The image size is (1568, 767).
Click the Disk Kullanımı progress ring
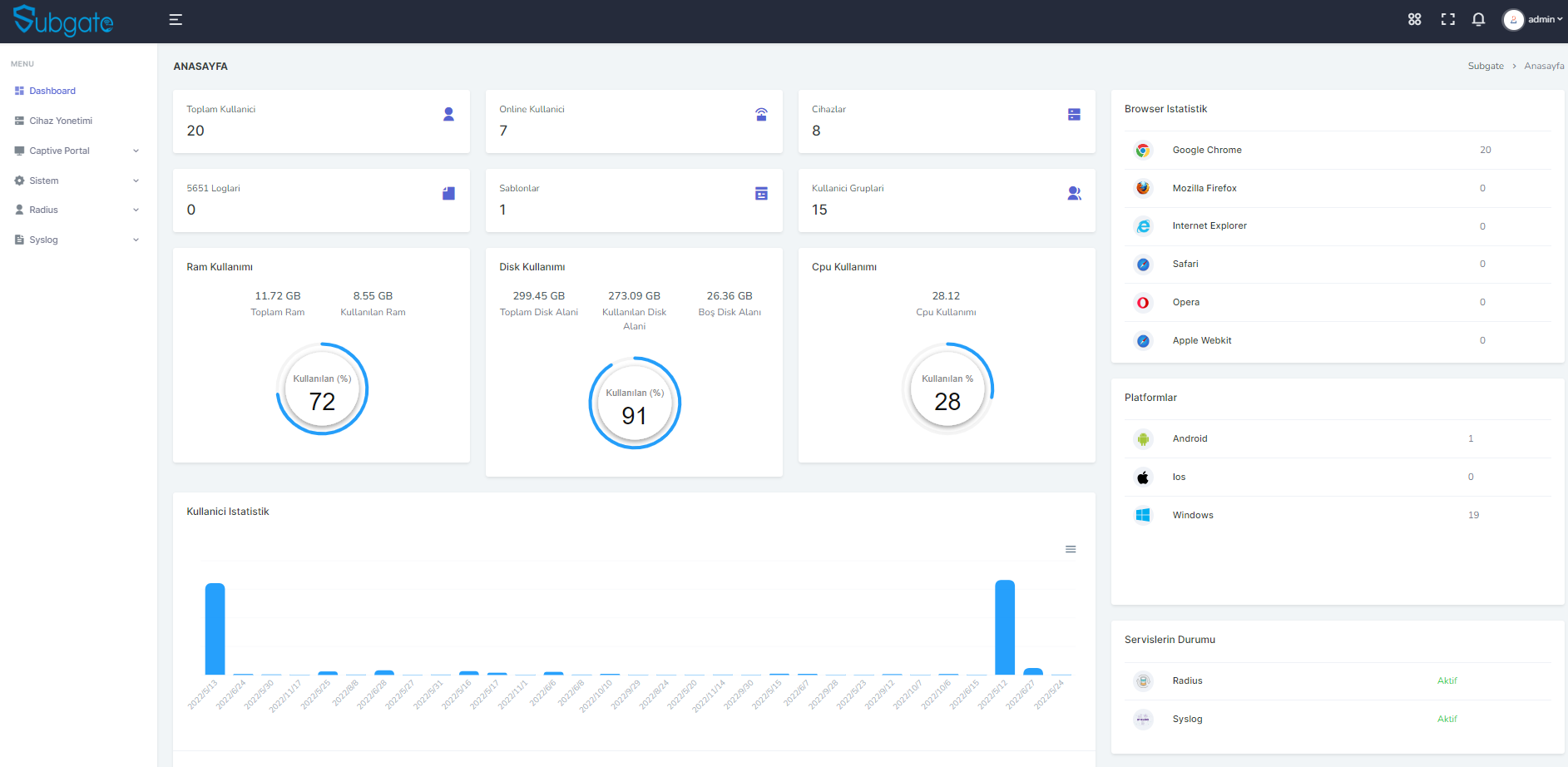click(634, 403)
